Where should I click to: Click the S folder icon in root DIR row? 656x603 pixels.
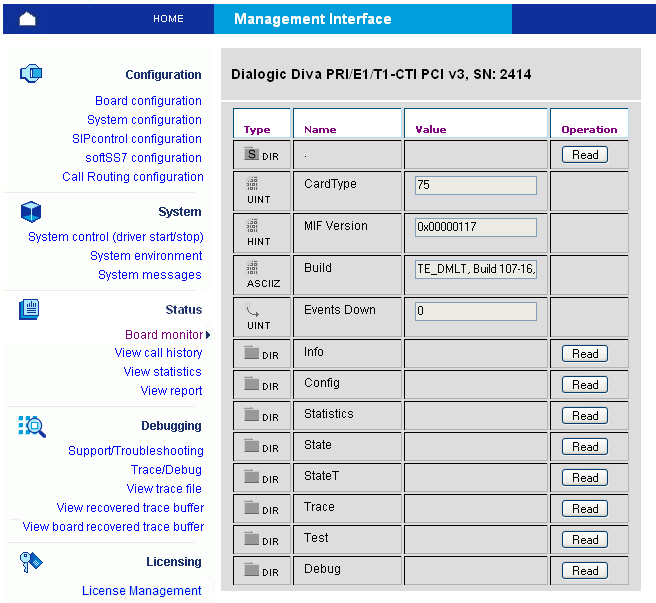(x=251, y=154)
